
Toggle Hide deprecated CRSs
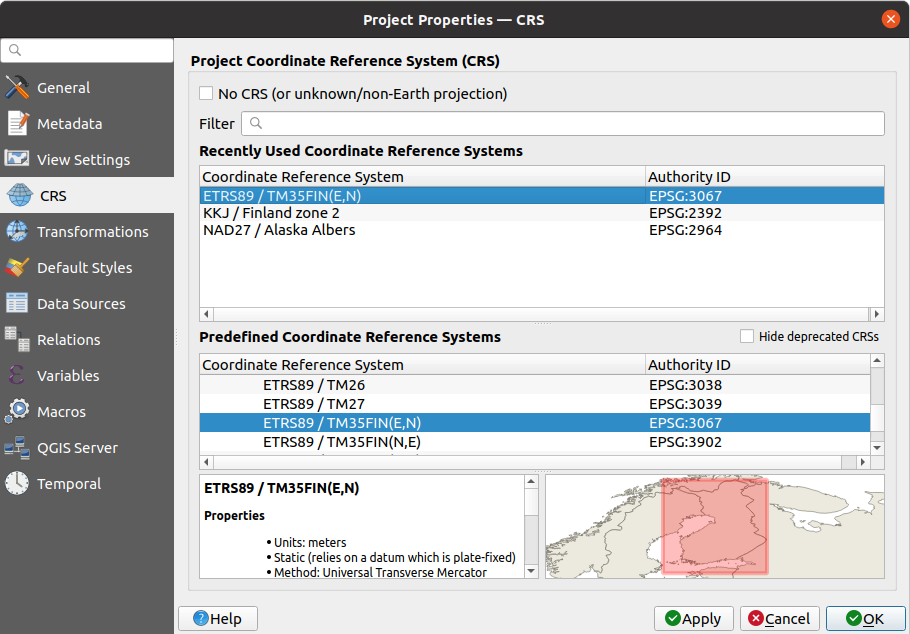pos(747,336)
